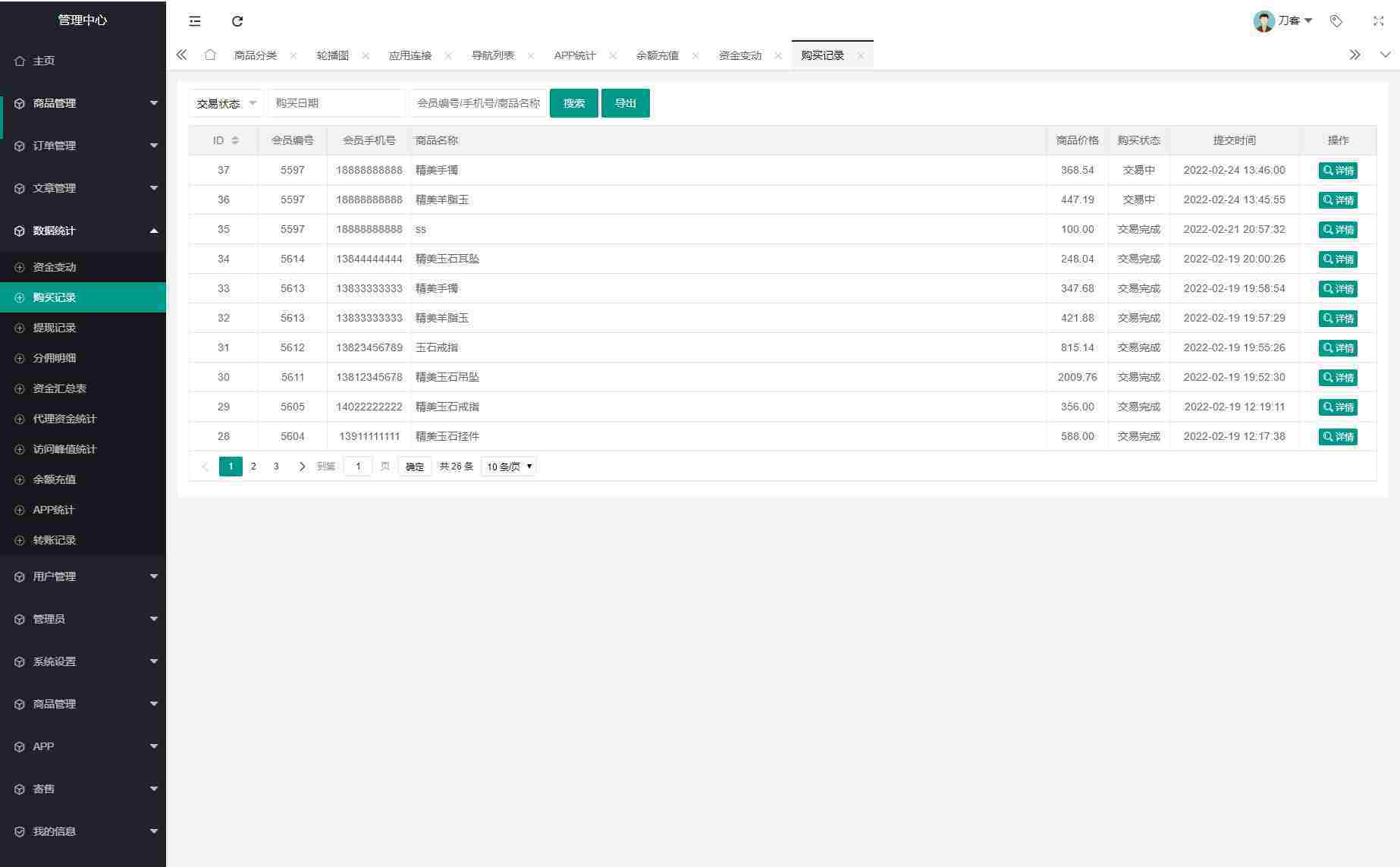Switch to the 商品分类 tab
Viewport: 1400px width, 867px height.
click(x=256, y=55)
